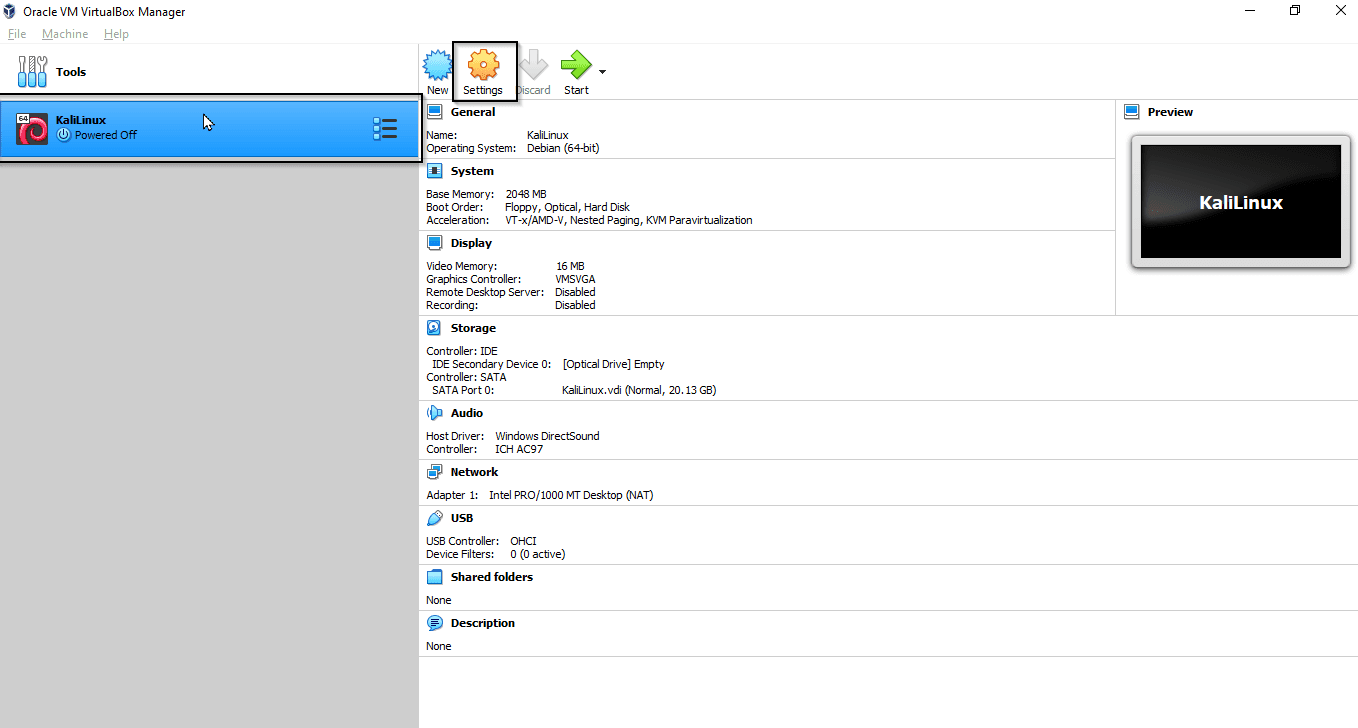The image size is (1358, 728).
Task: Click the Preview panel heading
Action: pos(1170,112)
